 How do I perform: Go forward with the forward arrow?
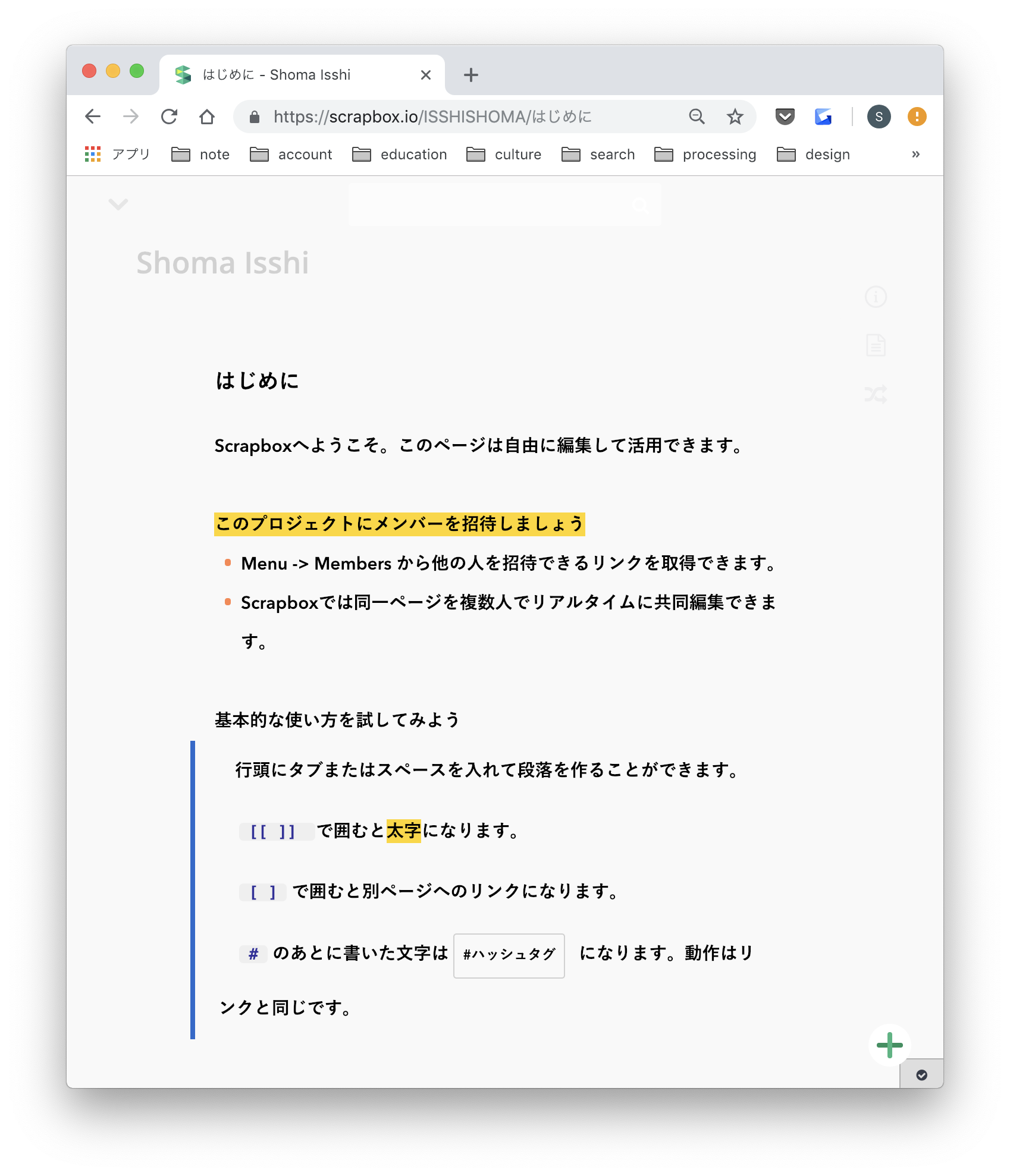[x=131, y=117]
